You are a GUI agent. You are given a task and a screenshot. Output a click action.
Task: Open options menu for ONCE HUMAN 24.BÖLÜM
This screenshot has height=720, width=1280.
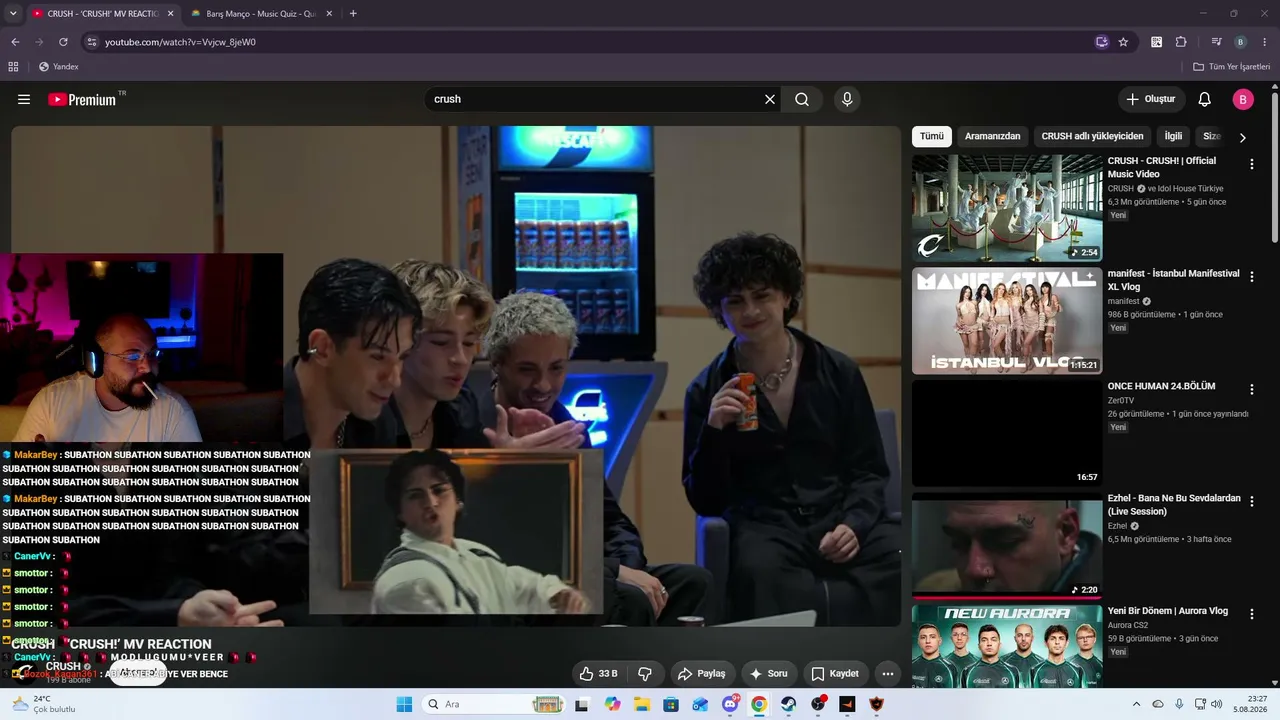pos(1252,389)
